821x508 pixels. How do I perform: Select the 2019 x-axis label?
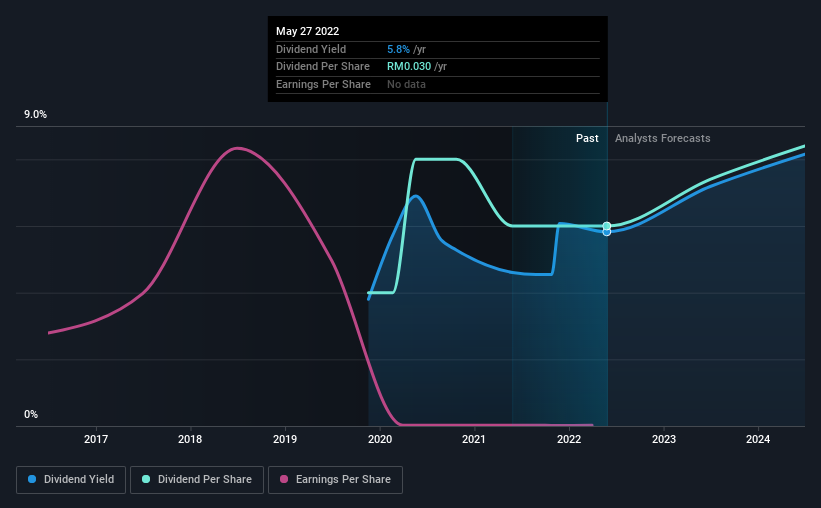[285, 439]
